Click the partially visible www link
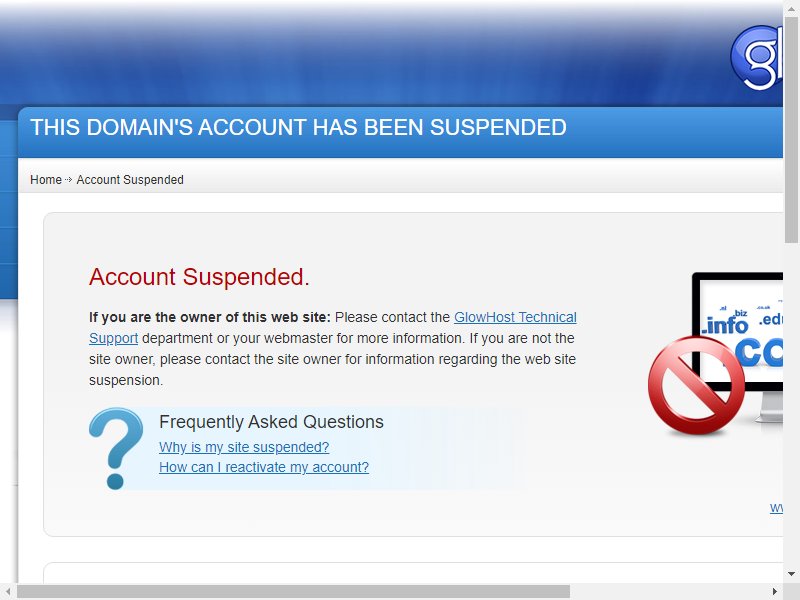Viewport: 800px width, 600px height. point(776,508)
